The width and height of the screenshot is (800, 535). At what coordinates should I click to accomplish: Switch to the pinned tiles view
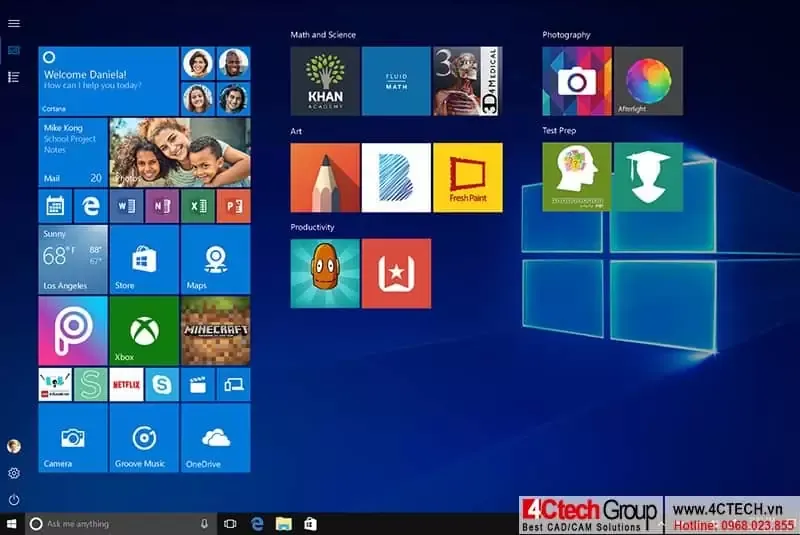tap(14, 50)
